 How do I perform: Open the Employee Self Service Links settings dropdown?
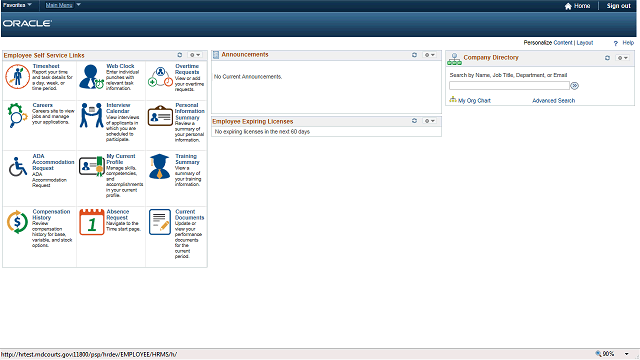coord(195,55)
